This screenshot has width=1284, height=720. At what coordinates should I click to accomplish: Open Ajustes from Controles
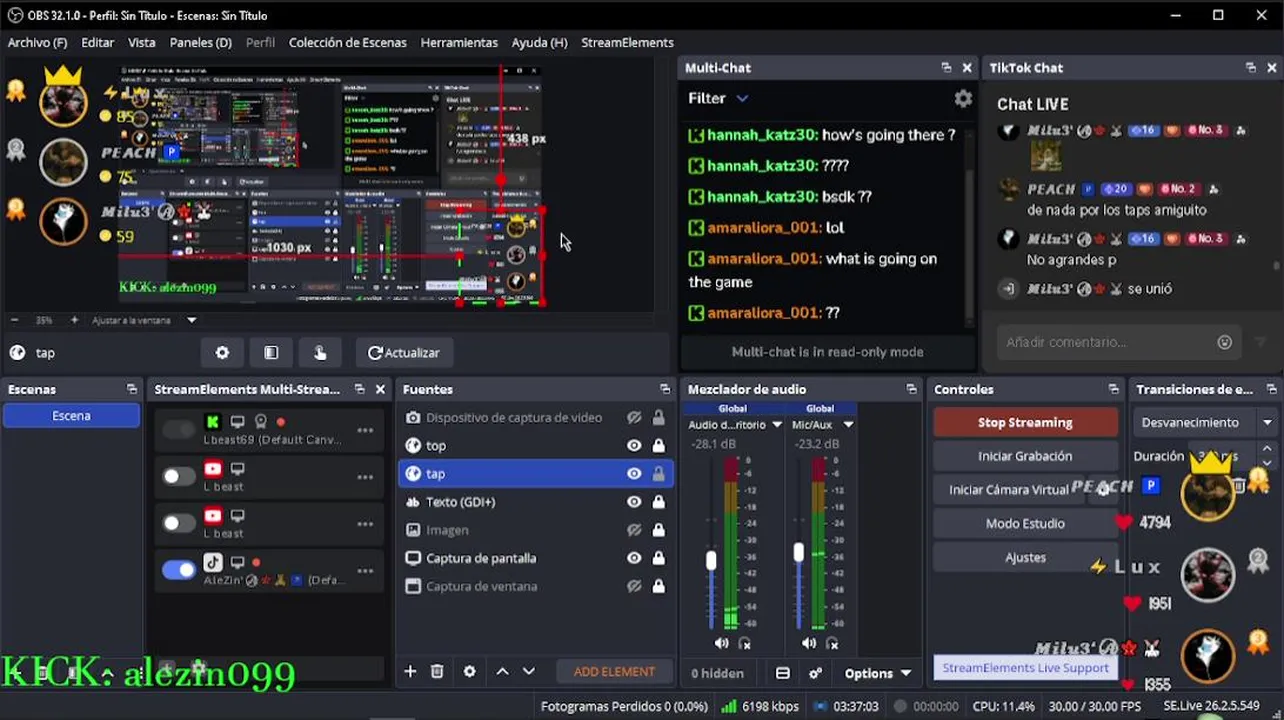1025,557
